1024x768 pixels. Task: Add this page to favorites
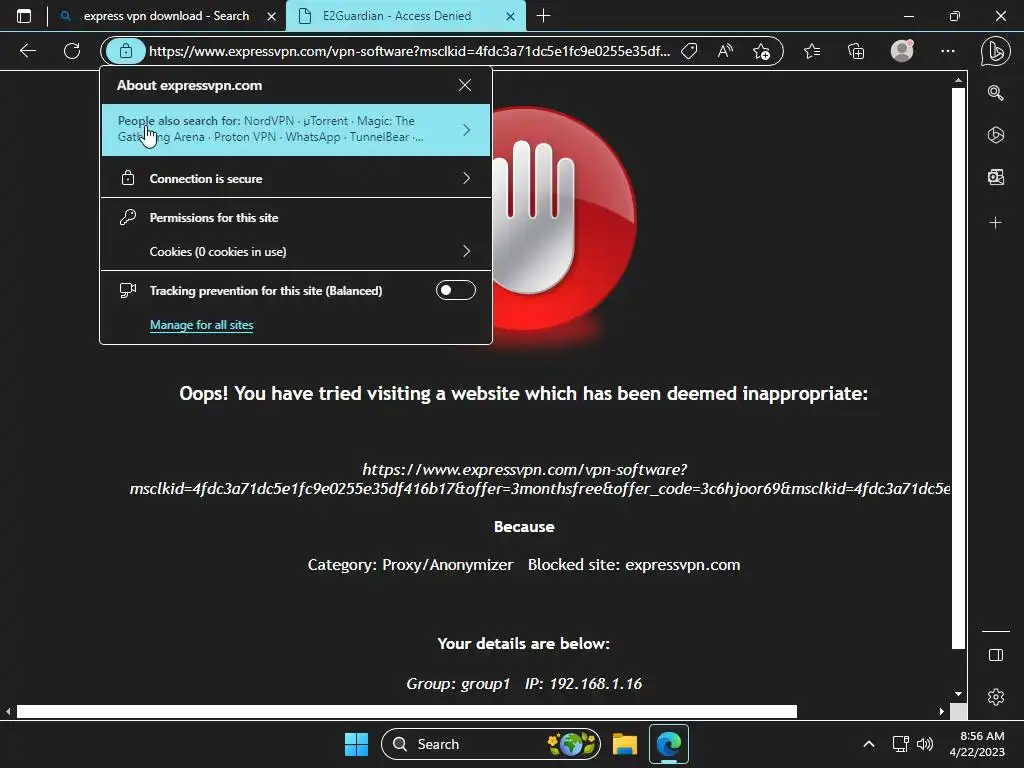click(x=761, y=51)
